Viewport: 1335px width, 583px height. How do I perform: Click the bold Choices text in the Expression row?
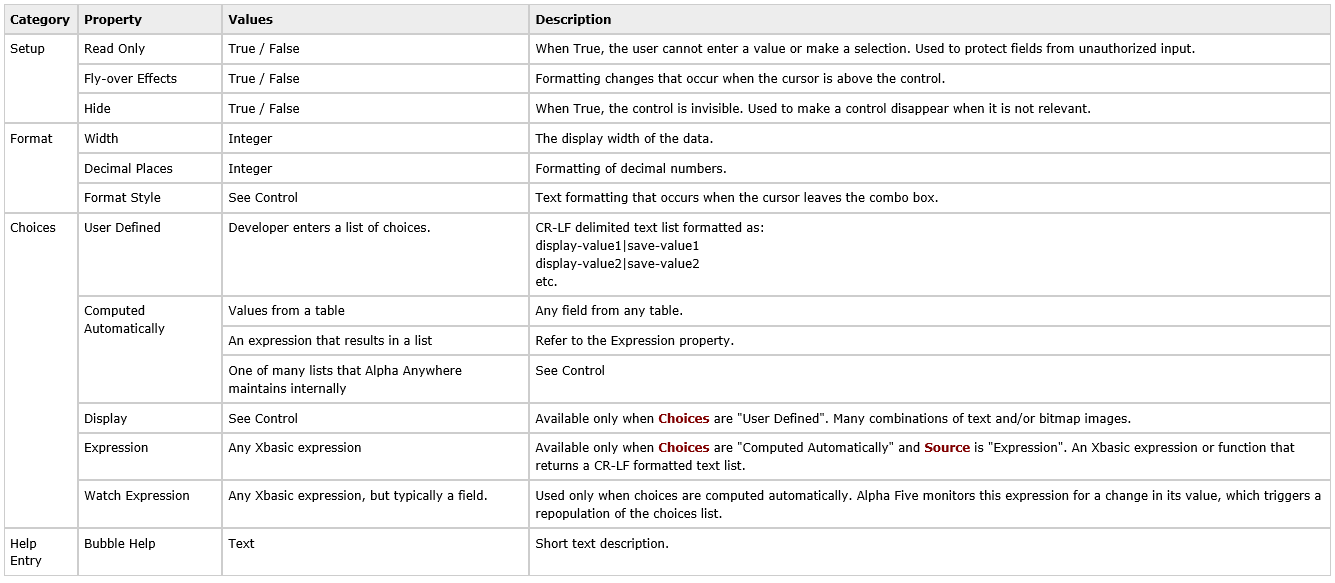click(x=684, y=448)
